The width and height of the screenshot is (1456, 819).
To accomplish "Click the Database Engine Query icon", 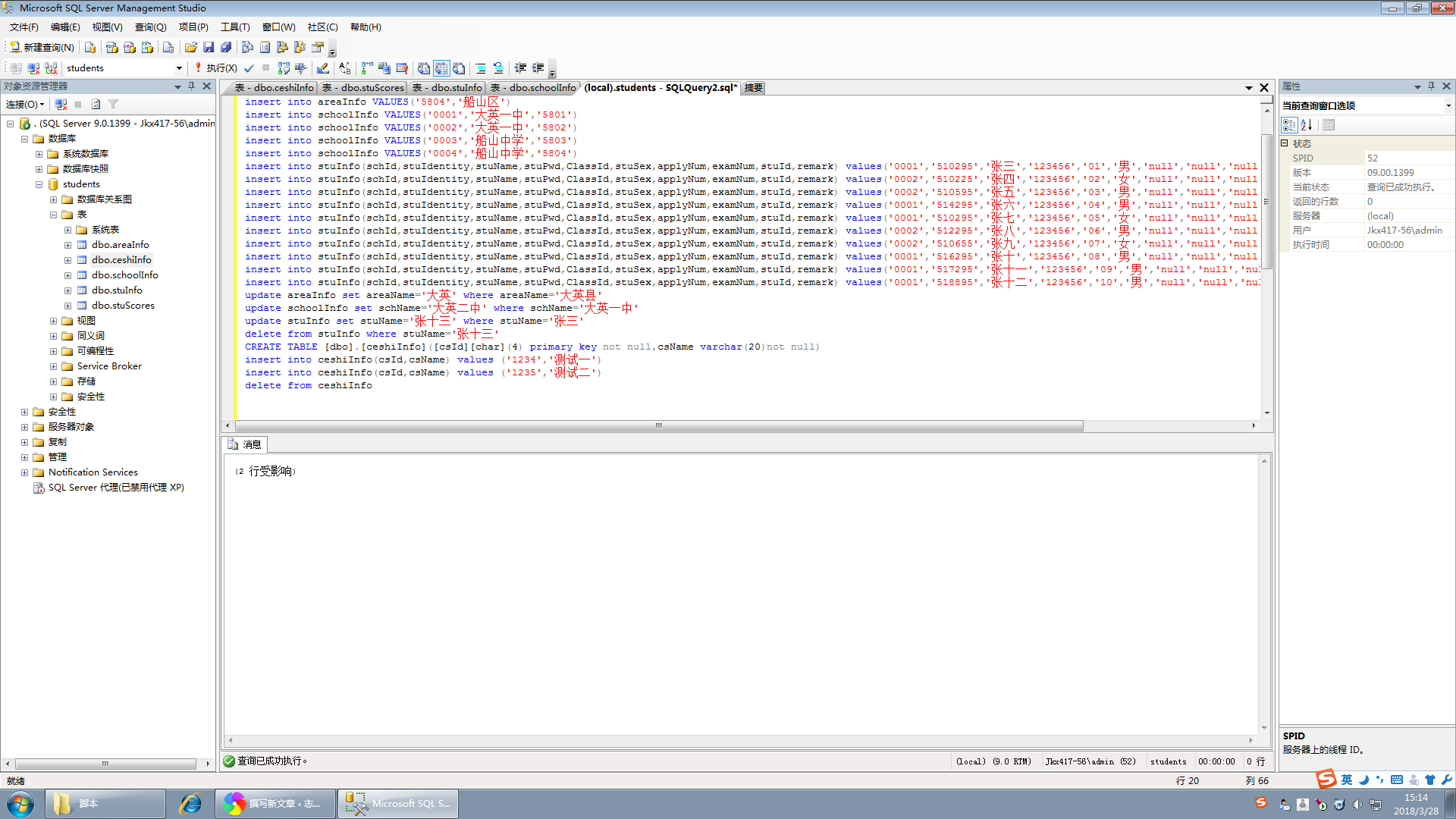I will (90, 47).
